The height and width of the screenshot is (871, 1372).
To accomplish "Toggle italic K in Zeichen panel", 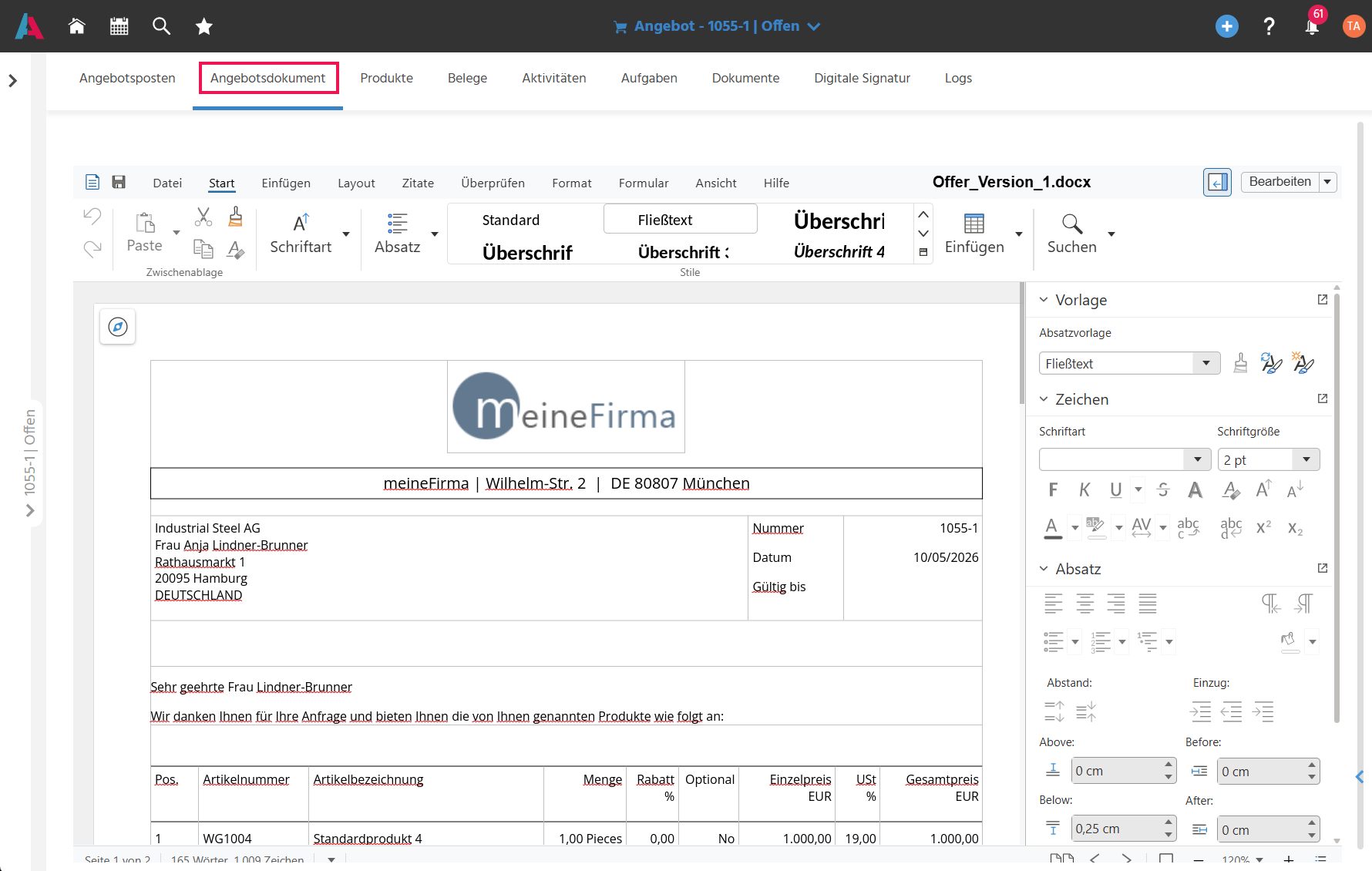I will click(1084, 489).
